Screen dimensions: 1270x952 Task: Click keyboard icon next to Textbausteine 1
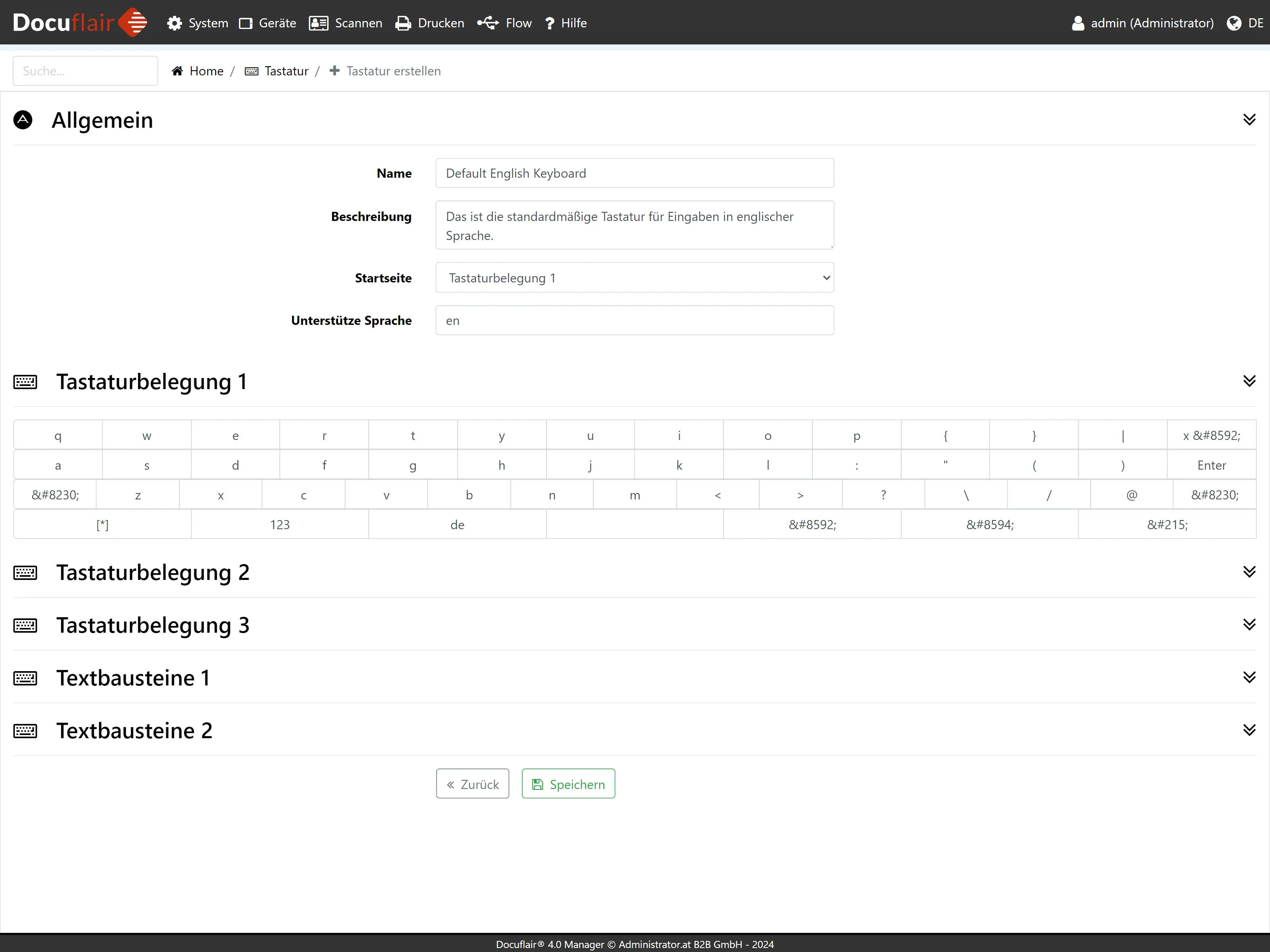tap(25, 678)
